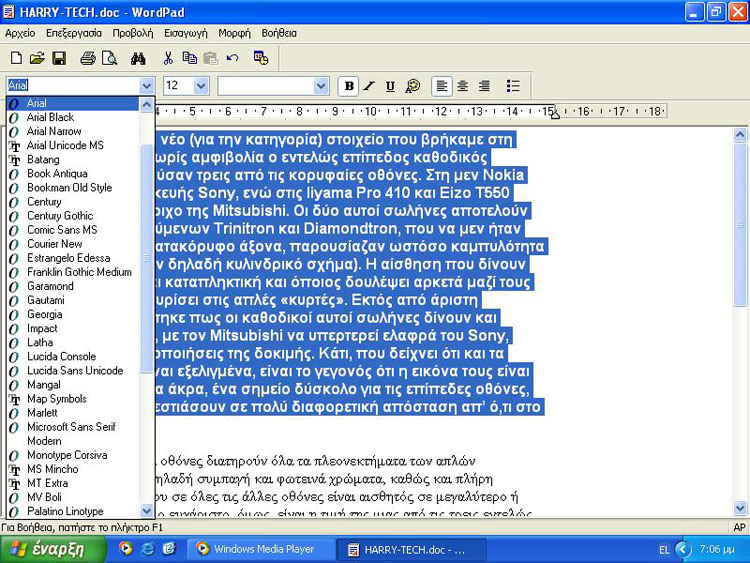The image size is (750, 563).
Task: Click HARRY-TECH.doc taskbar button
Action: click(411, 549)
